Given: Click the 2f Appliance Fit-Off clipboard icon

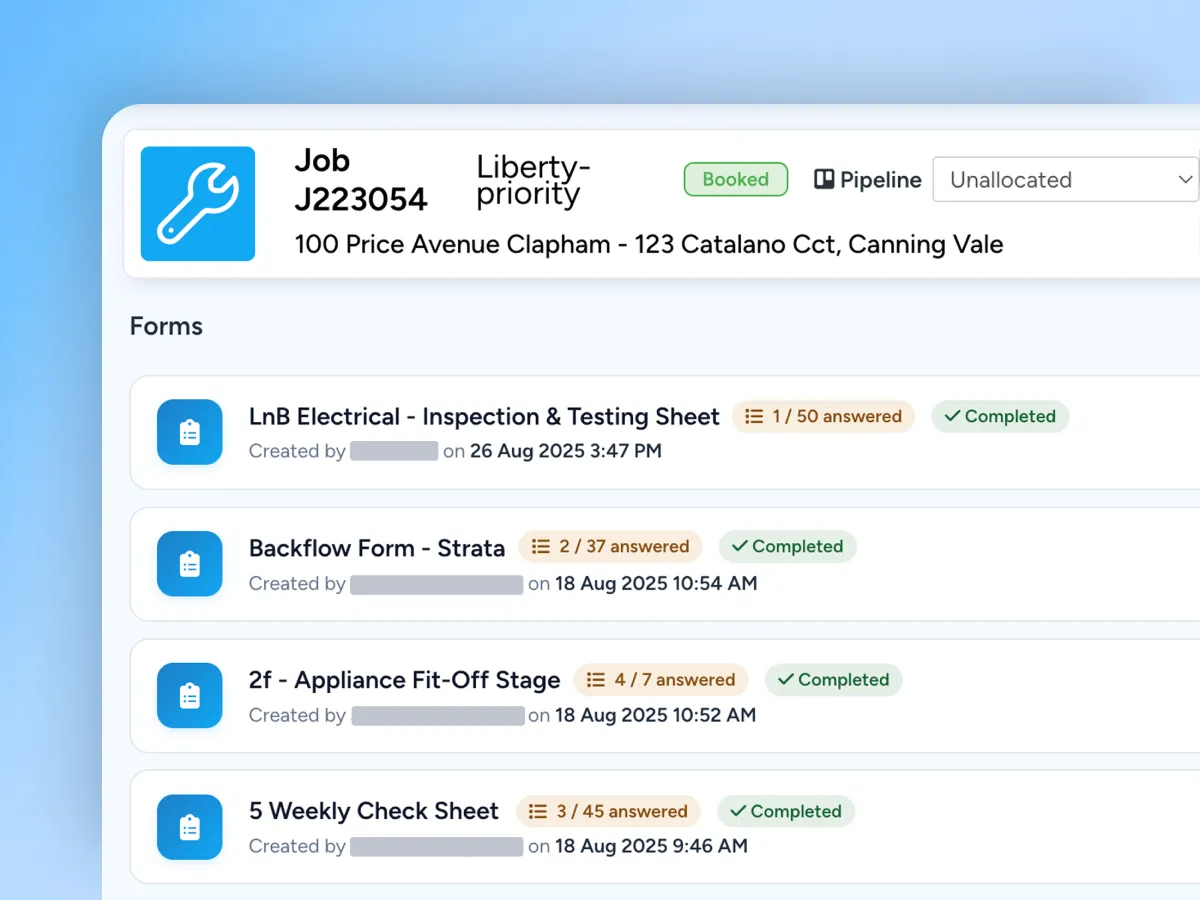Looking at the screenshot, I should click(x=190, y=695).
